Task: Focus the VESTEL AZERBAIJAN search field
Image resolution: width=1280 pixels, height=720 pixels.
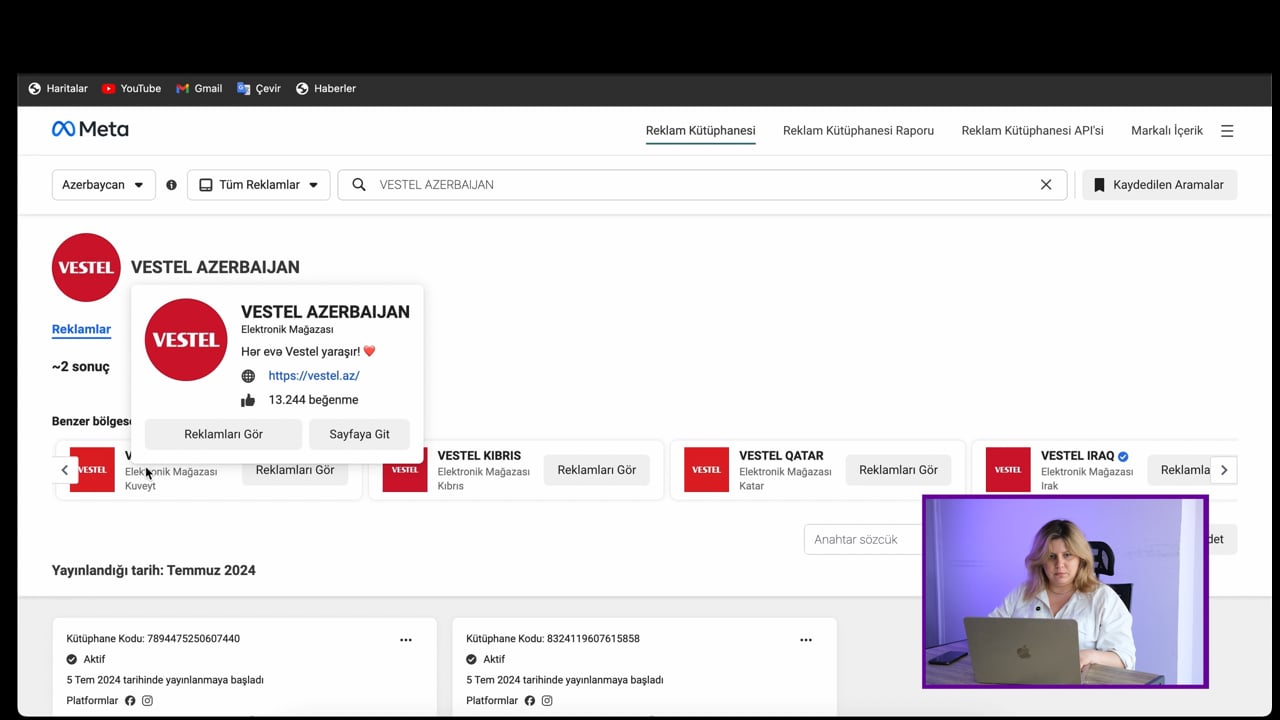Action: pyautogui.click(x=702, y=185)
